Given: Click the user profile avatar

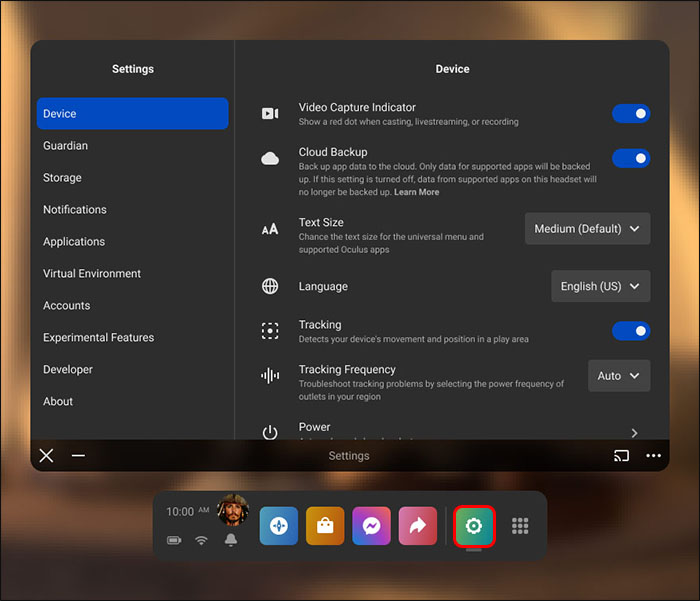Looking at the screenshot, I should [232, 510].
